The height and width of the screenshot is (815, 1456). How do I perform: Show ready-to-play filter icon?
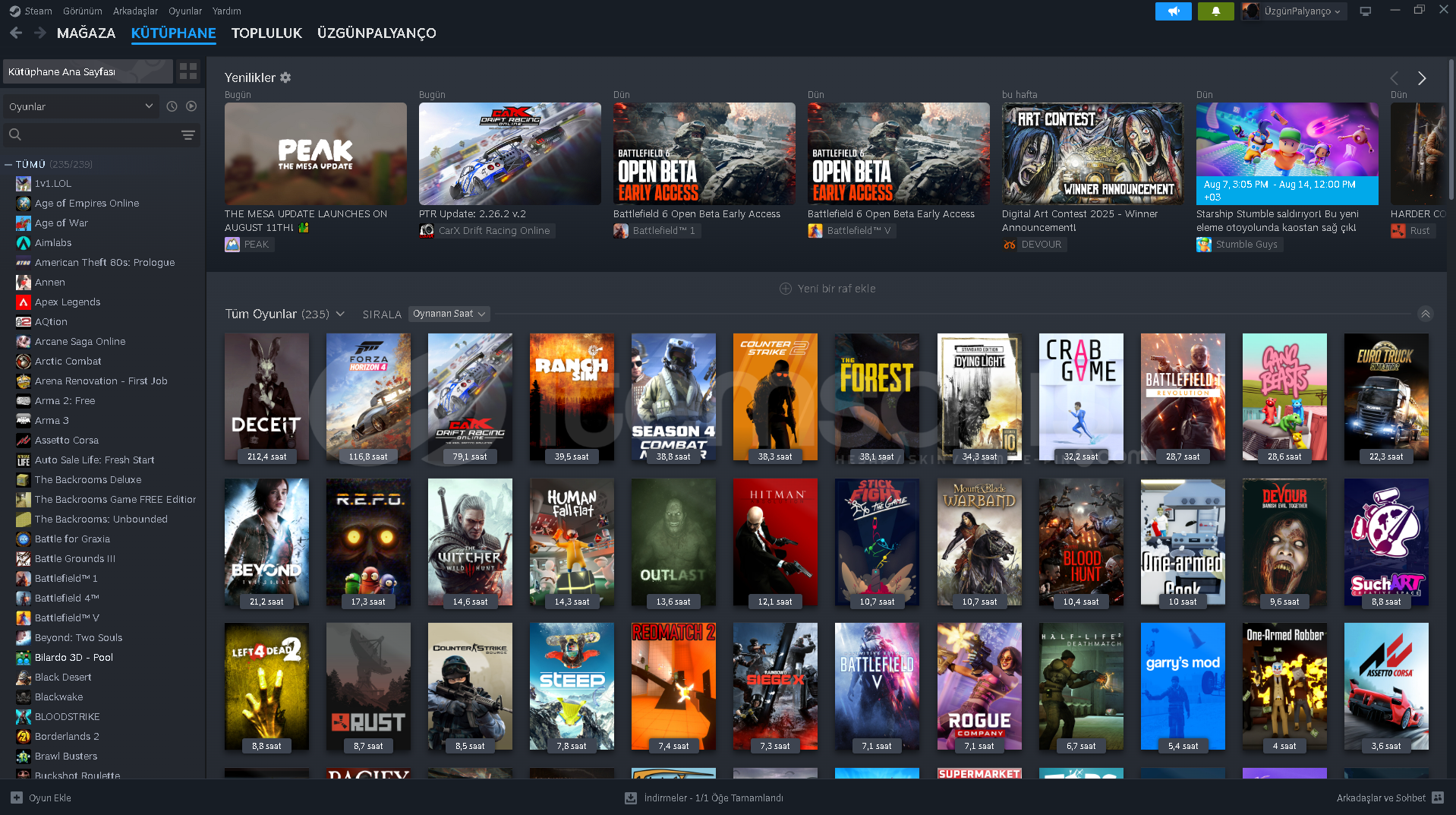click(191, 106)
